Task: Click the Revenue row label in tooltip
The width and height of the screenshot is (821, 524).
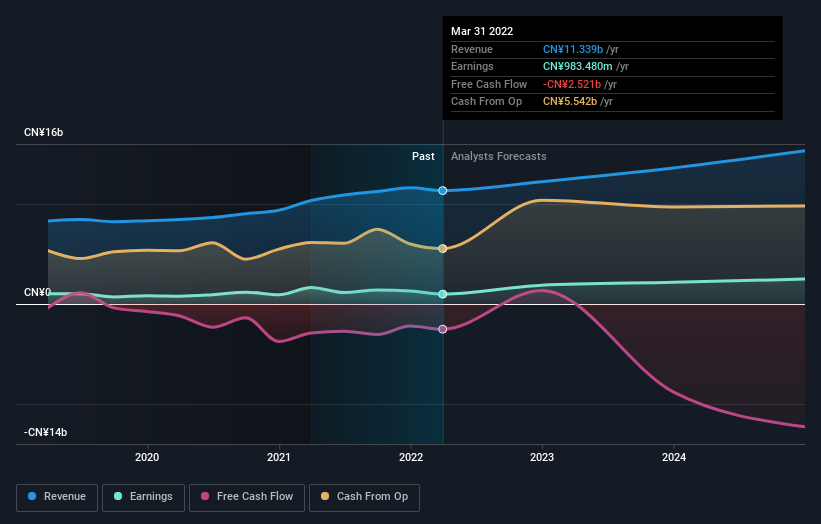Action: pyautogui.click(x=472, y=49)
